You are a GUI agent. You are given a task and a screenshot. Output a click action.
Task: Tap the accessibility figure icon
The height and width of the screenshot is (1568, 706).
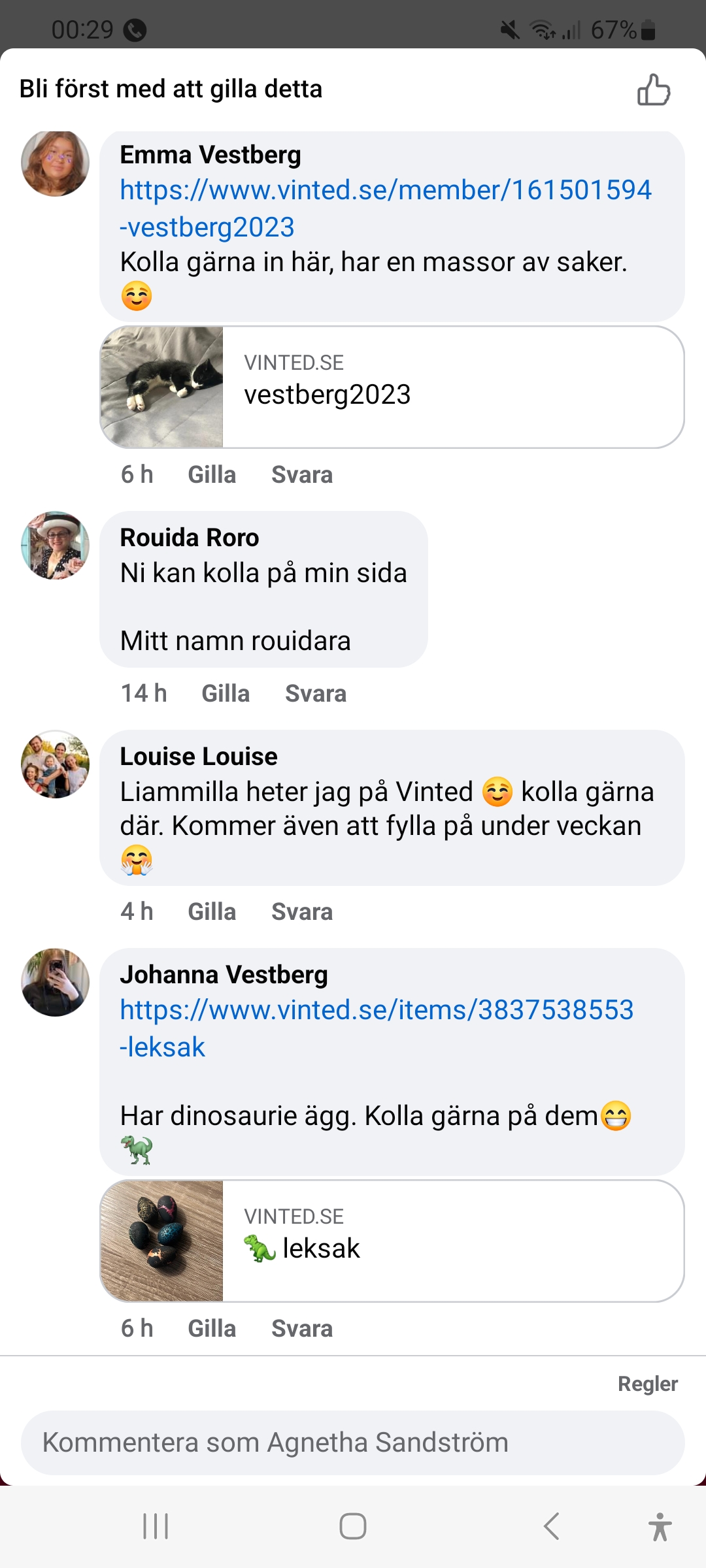pos(660,1526)
